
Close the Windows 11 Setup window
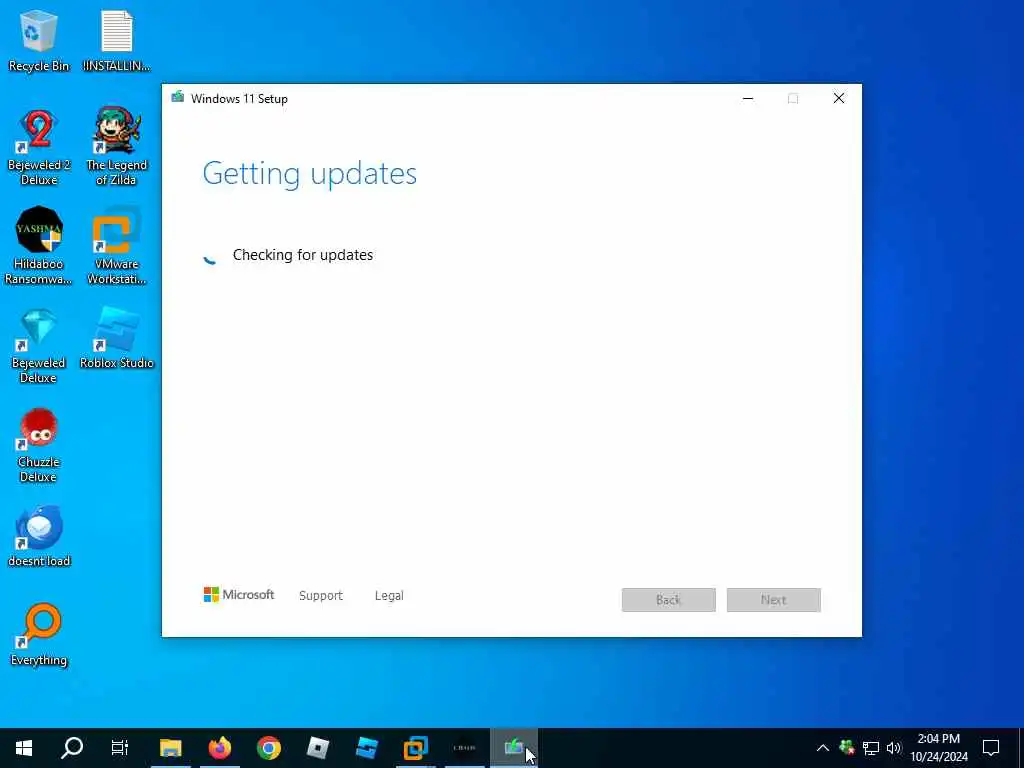(x=839, y=99)
